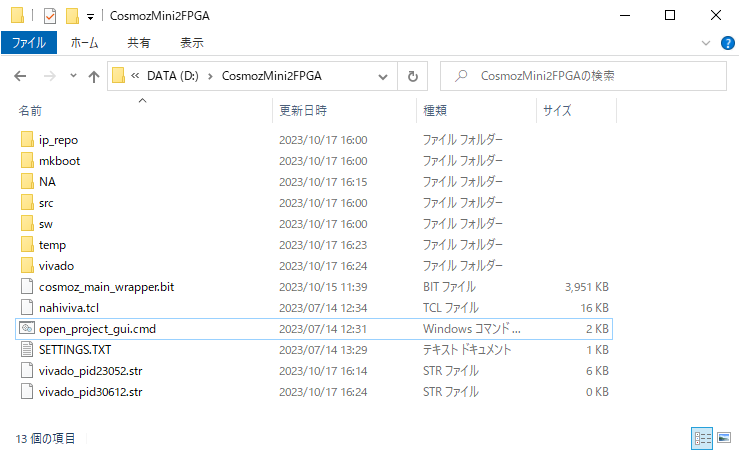Click the Properties icon in the title bar
The width and height of the screenshot is (740, 451).
(50, 16)
